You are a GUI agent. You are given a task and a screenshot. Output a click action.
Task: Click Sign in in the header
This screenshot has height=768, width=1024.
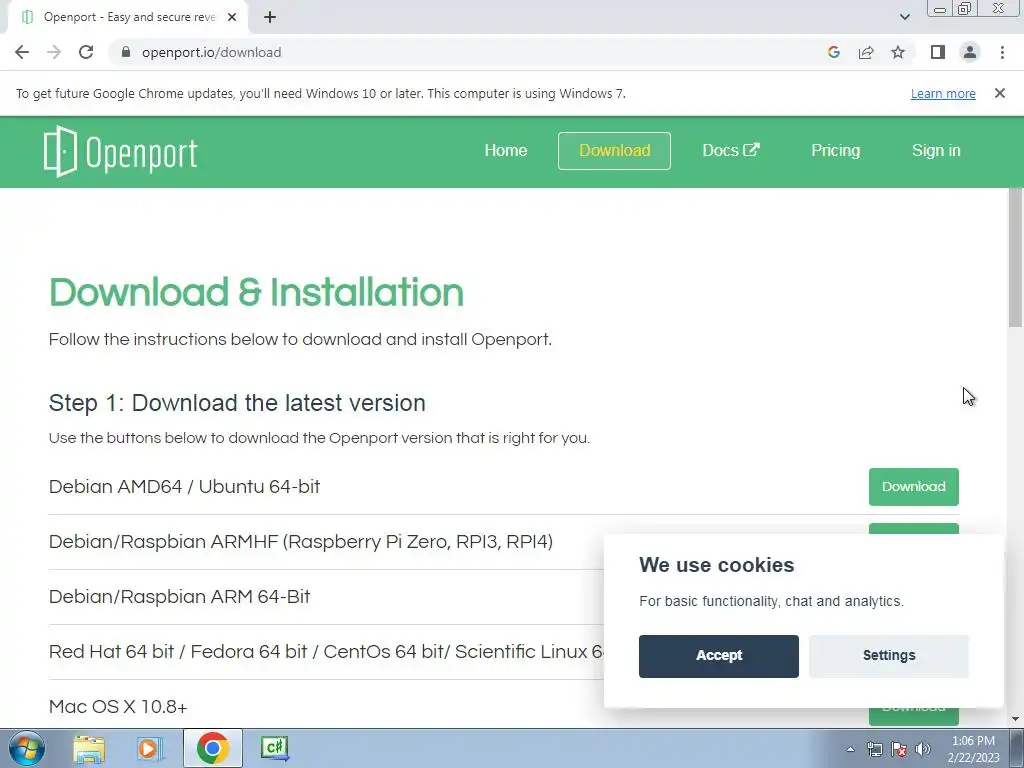(x=936, y=151)
